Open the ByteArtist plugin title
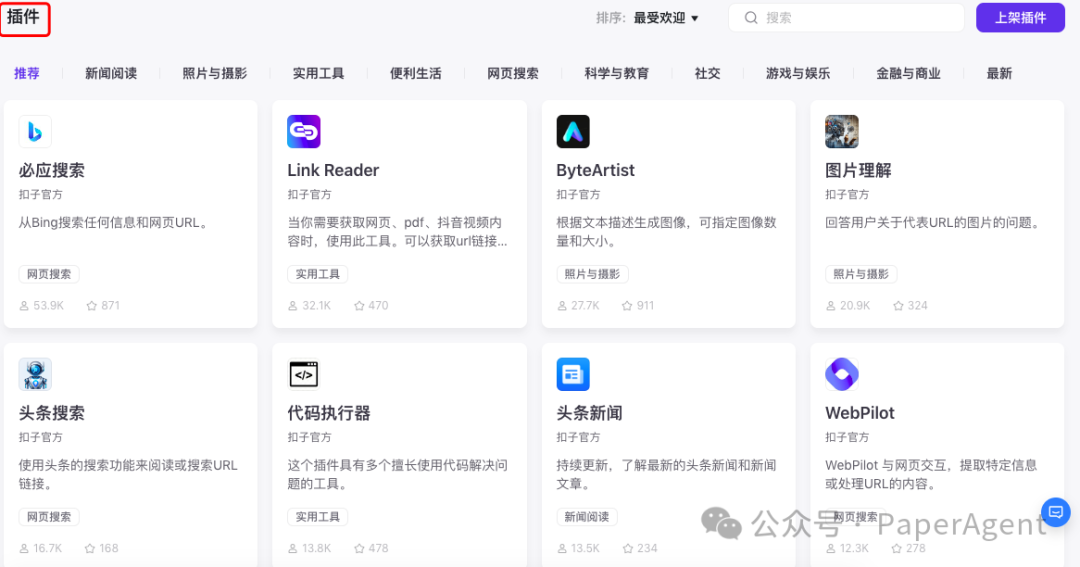This screenshot has height=567, width=1080. tap(596, 170)
